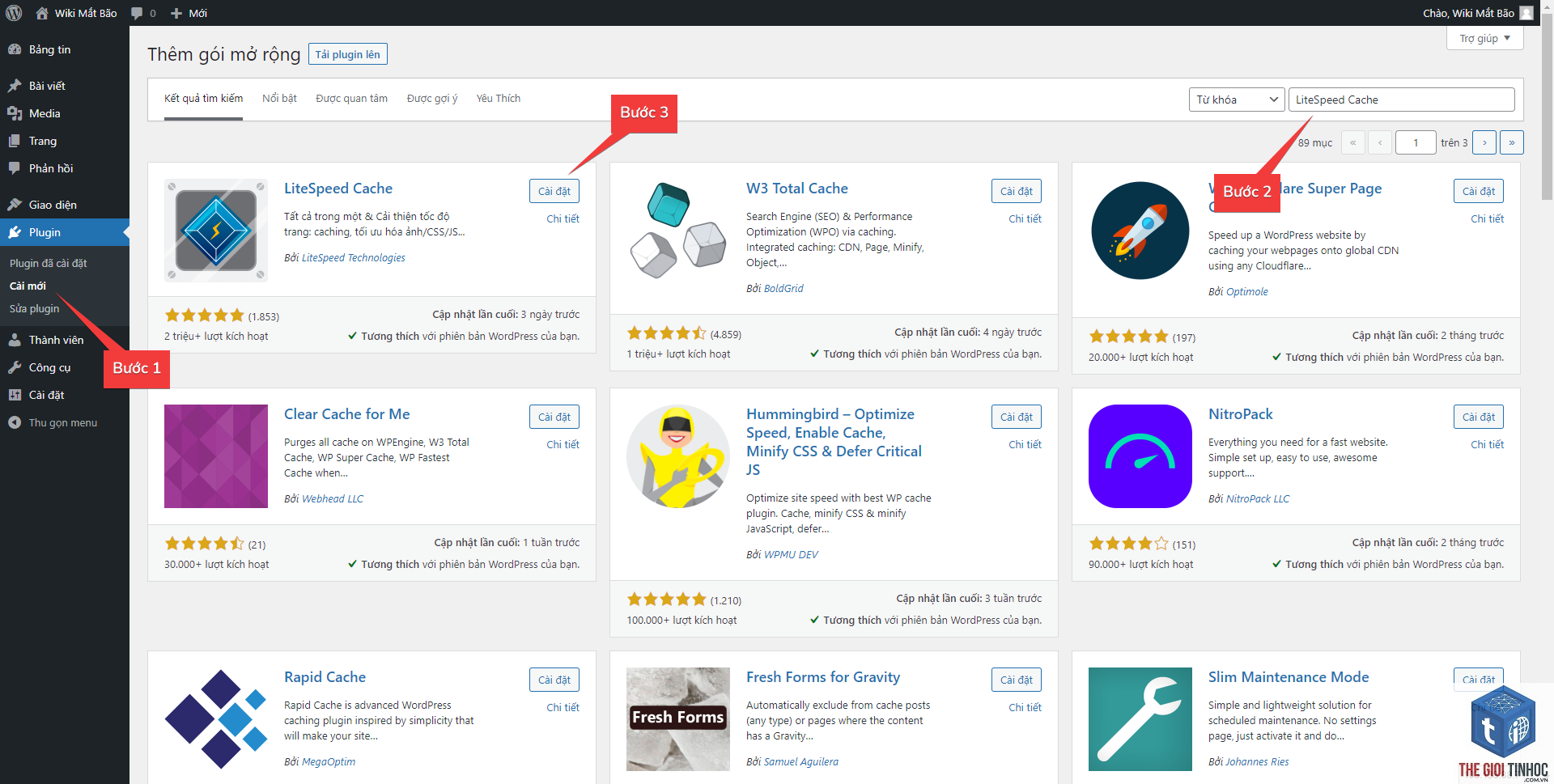Viewport: 1554px width, 784px height.
Task: Expand the Trợ giúp help panel
Action: pos(1484,38)
